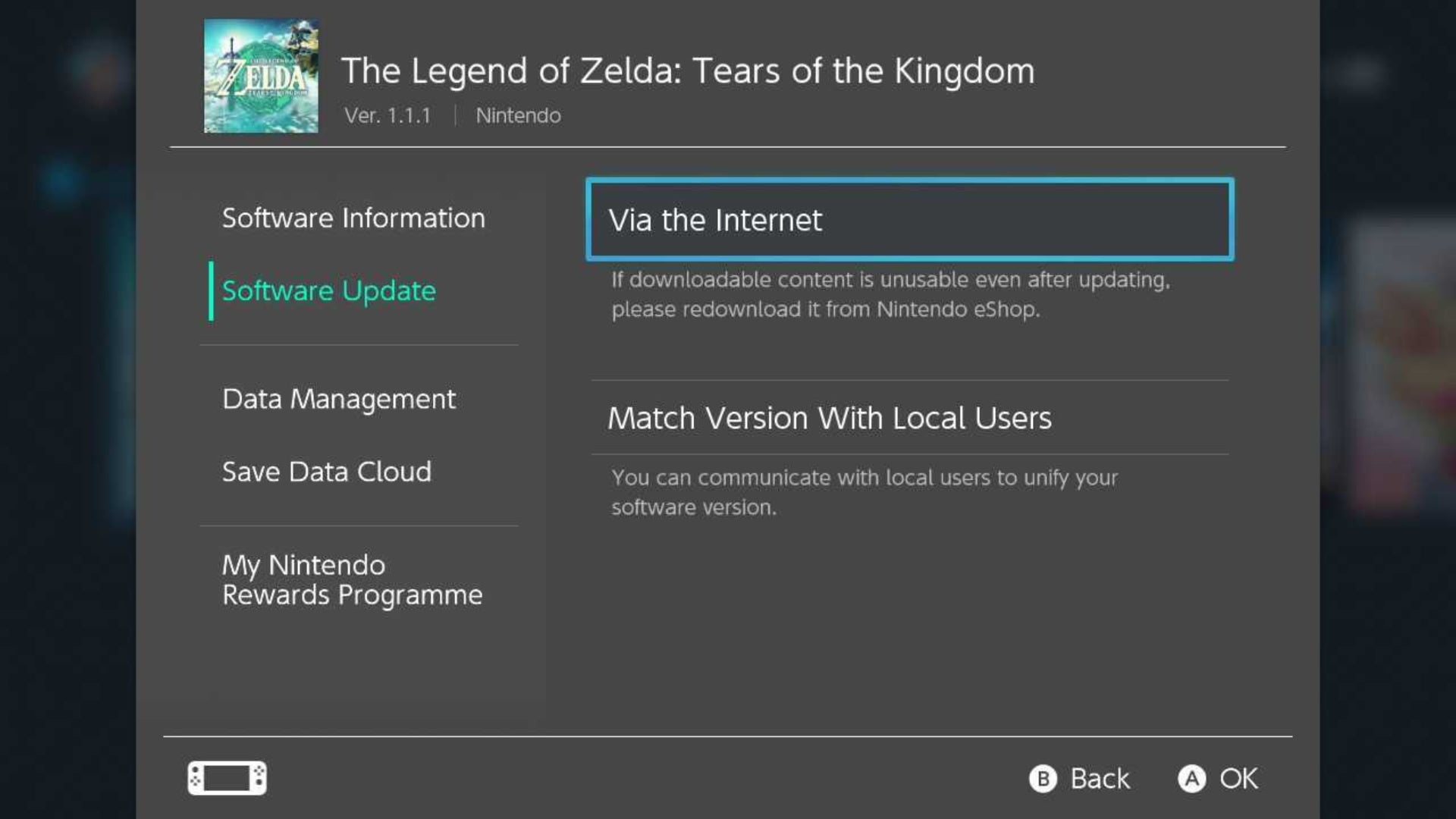Select the Software Update menu item
The width and height of the screenshot is (1456, 819).
pos(329,291)
